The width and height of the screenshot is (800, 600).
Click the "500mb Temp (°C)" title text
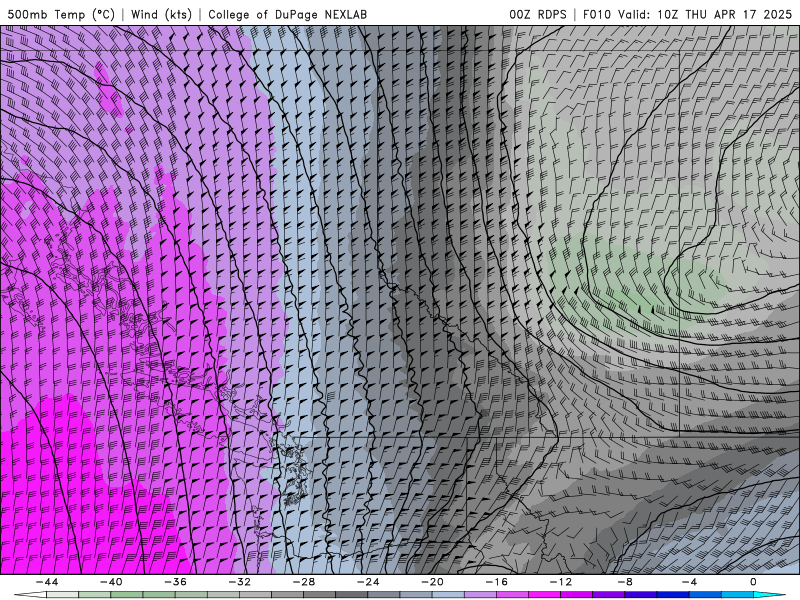point(61,14)
